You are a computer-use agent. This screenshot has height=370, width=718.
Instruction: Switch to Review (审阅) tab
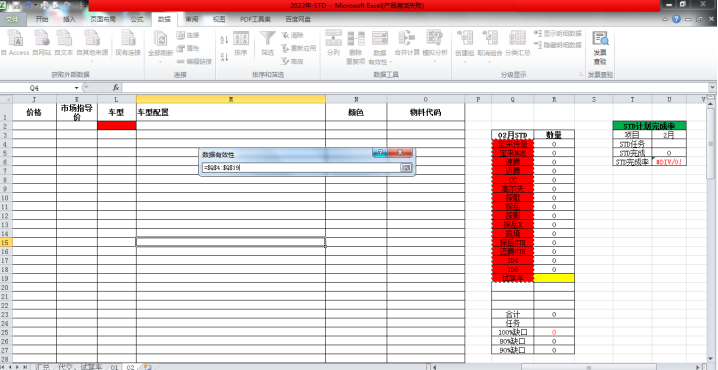click(192, 19)
